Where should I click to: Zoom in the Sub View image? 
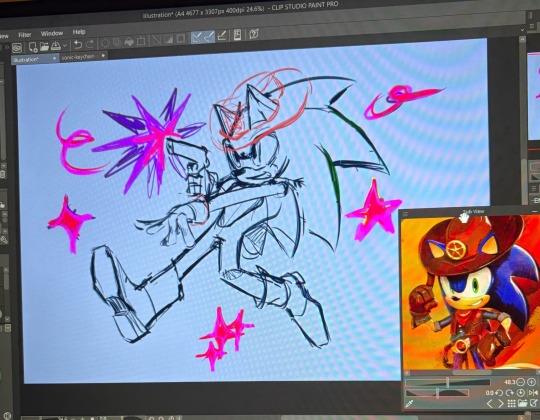click(x=531, y=382)
